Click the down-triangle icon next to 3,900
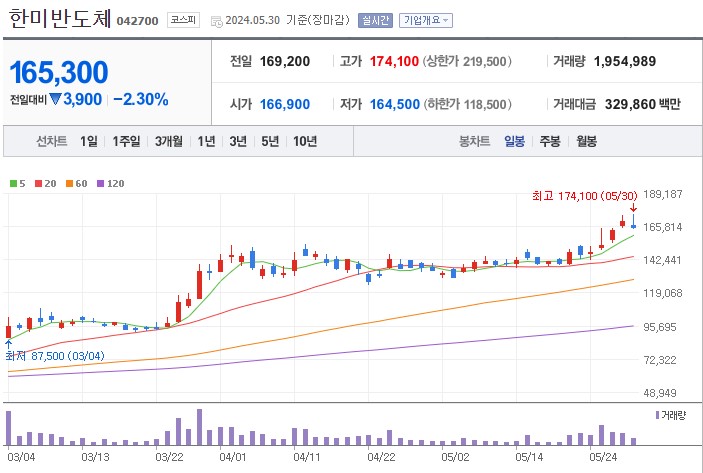Image resolution: width=703 pixels, height=473 pixels. 55,99
